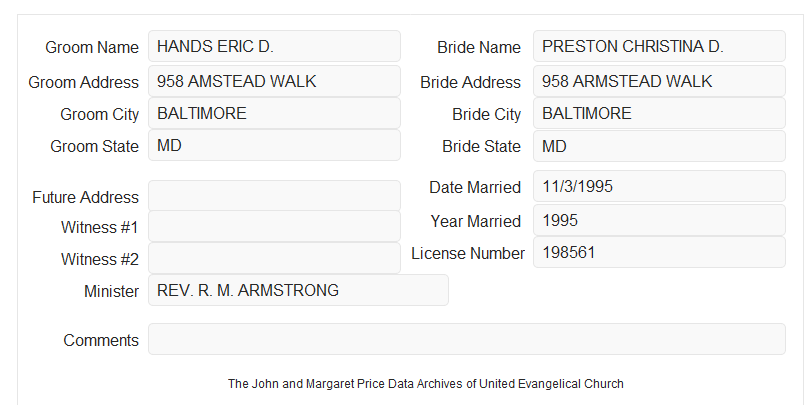The height and width of the screenshot is (405, 805).
Task: Click the Year Married field showing 1995
Action: coord(659,220)
